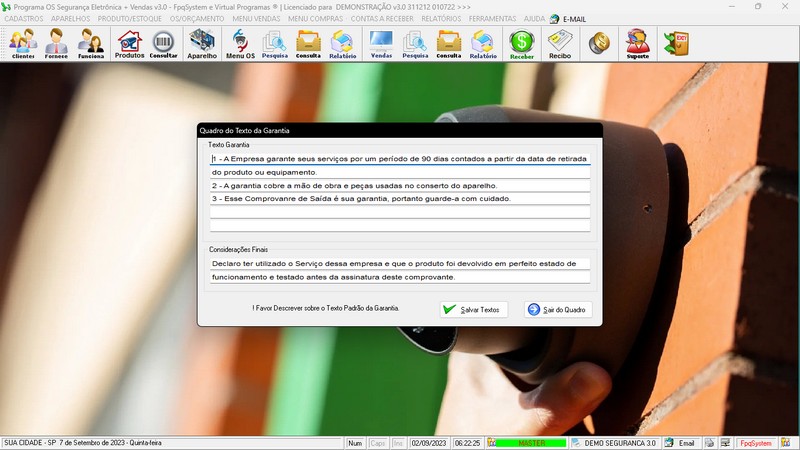Open the FERRAMENTAS menu
The image size is (800, 450).
[x=492, y=19]
